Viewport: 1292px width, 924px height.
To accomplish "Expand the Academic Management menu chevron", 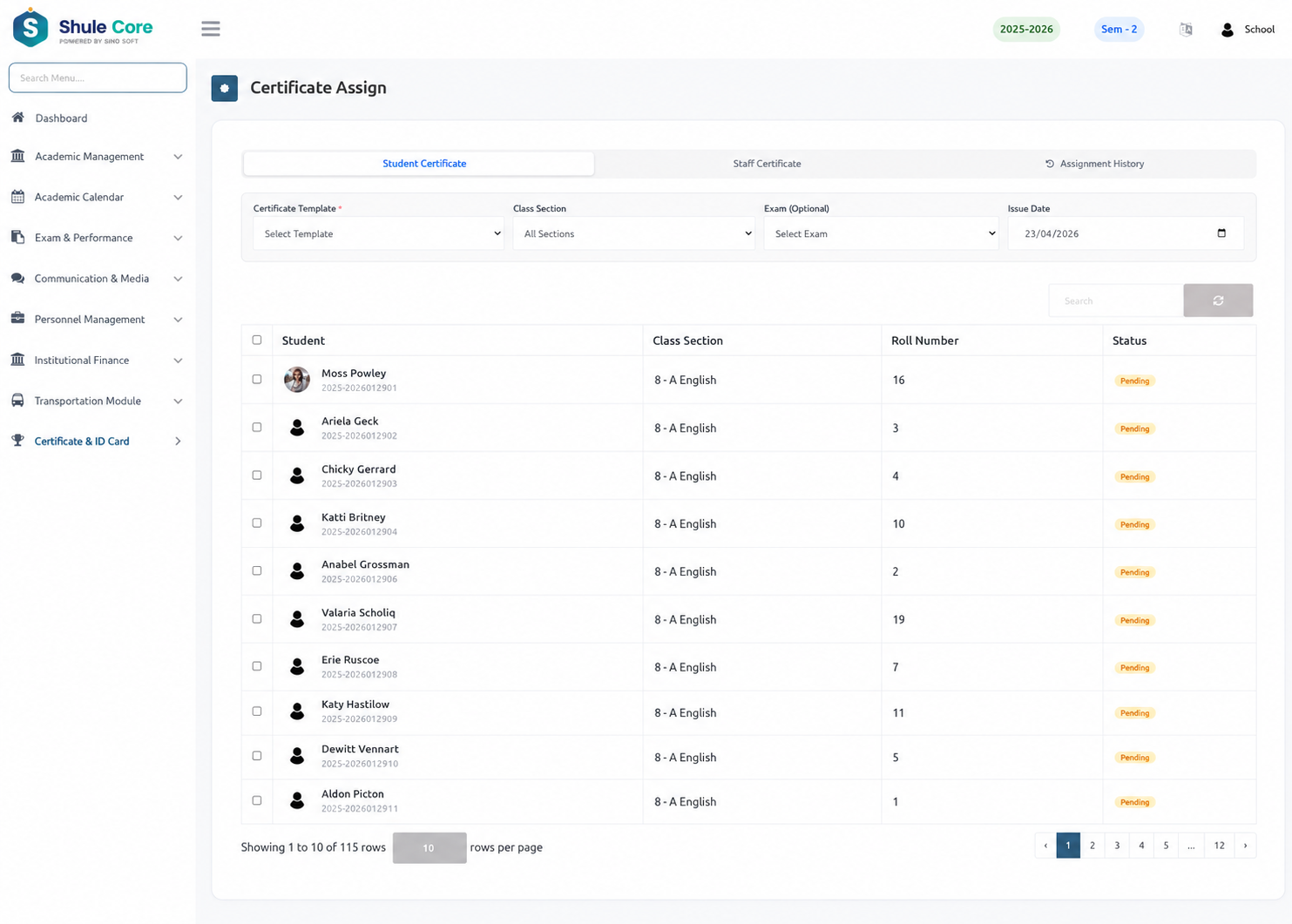I will tap(178, 157).
